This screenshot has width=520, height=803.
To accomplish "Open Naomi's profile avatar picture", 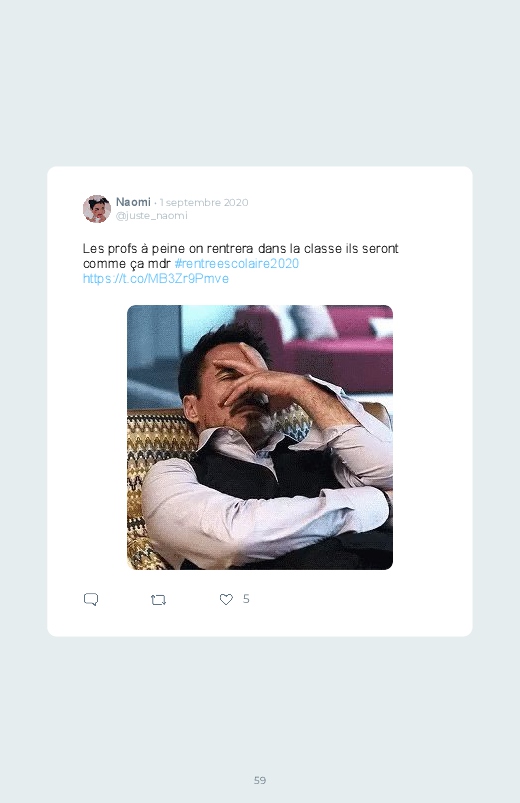I will click(x=97, y=208).
